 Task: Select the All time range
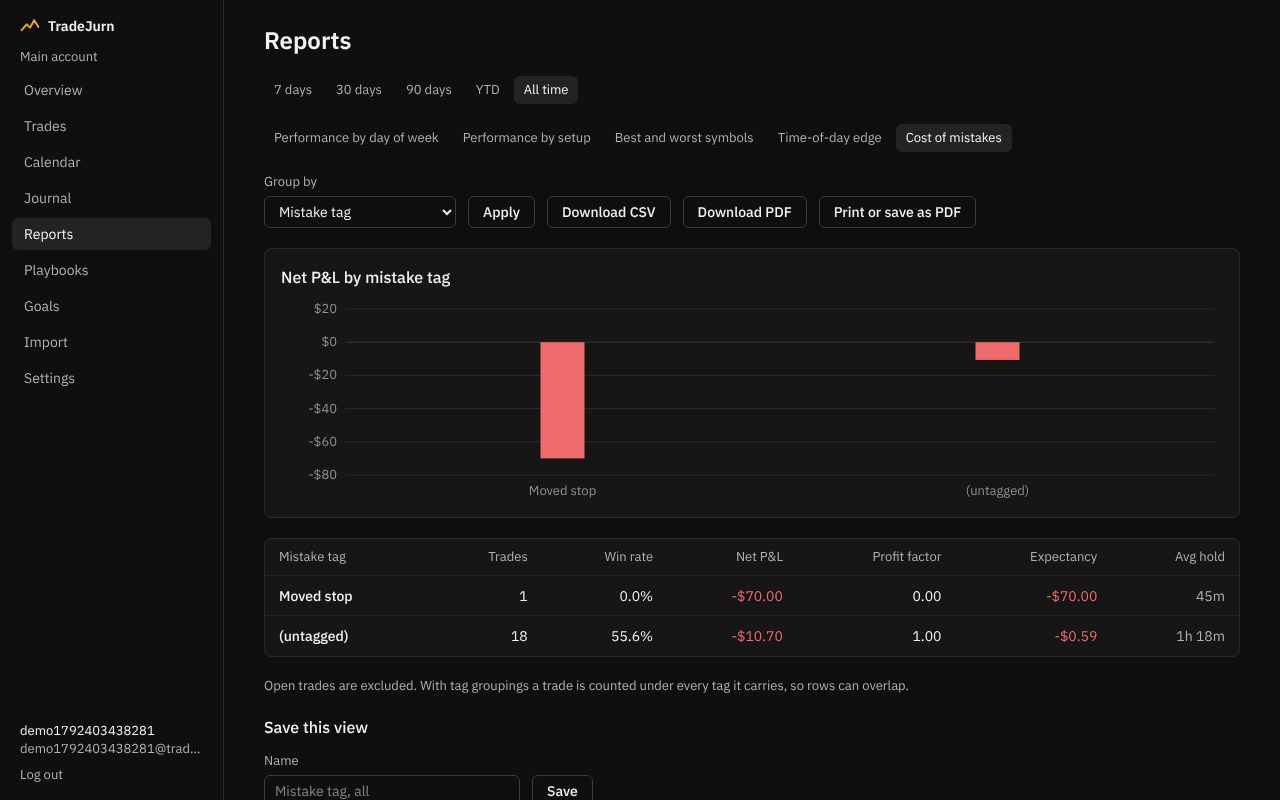point(546,90)
